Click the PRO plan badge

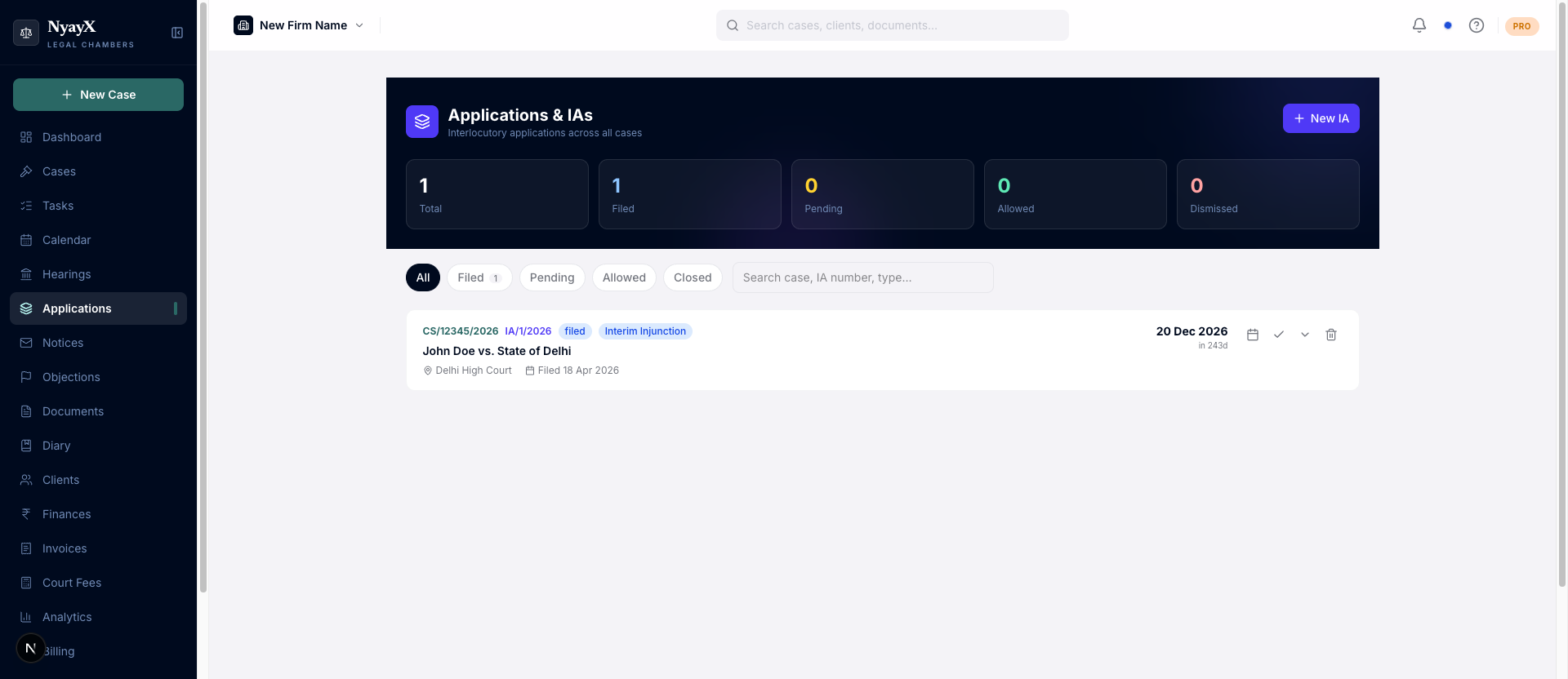1521,26
